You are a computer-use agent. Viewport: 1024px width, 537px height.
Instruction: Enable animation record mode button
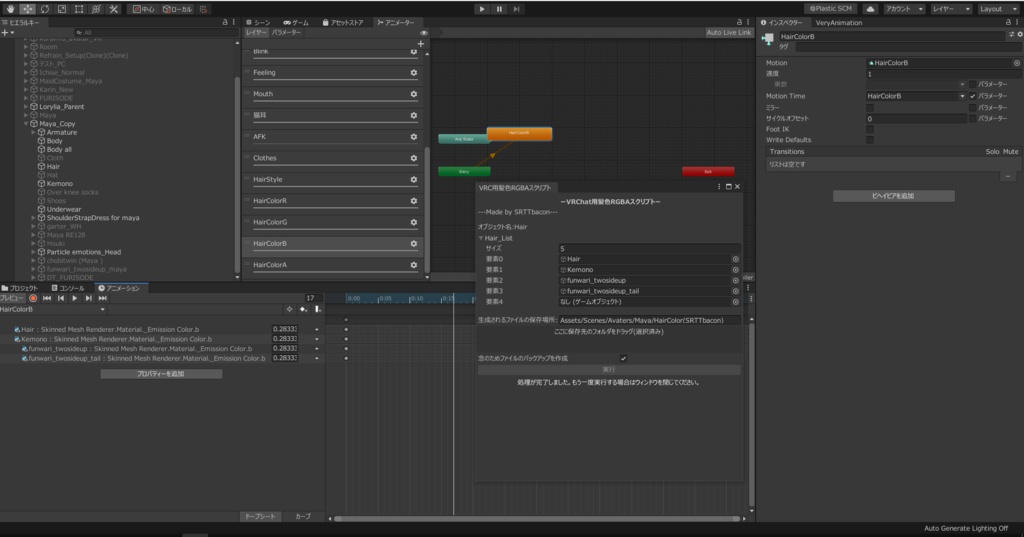33,298
